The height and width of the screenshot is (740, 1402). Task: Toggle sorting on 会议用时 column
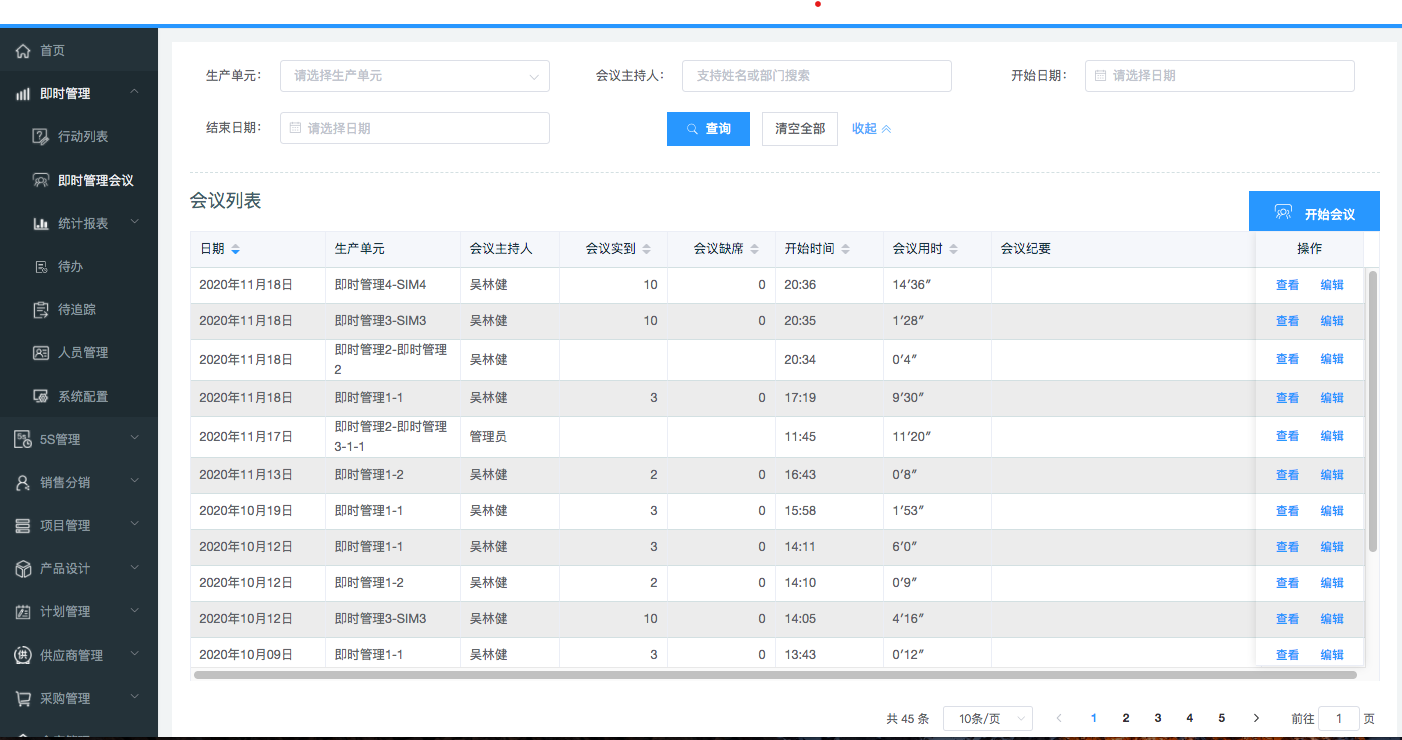tap(953, 249)
